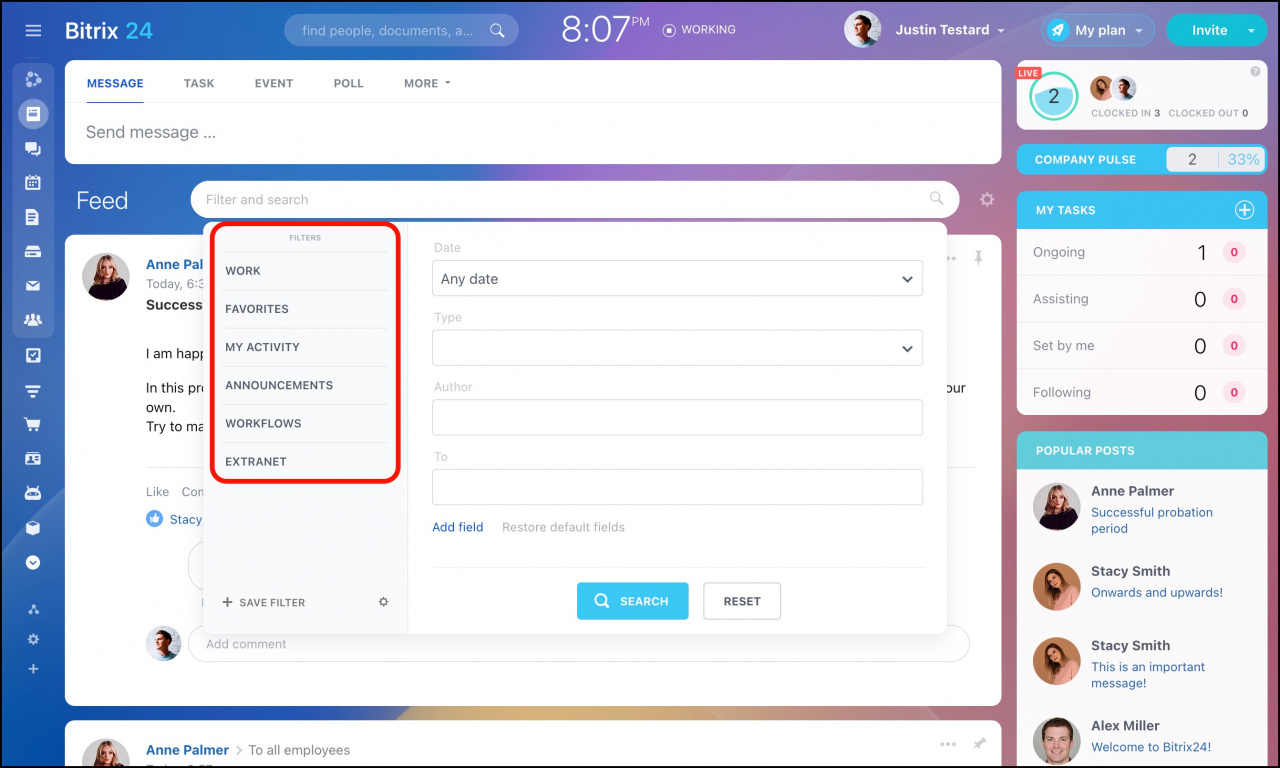The image size is (1280, 768).
Task: Open the hamburger main menu
Action: coord(33,31)
